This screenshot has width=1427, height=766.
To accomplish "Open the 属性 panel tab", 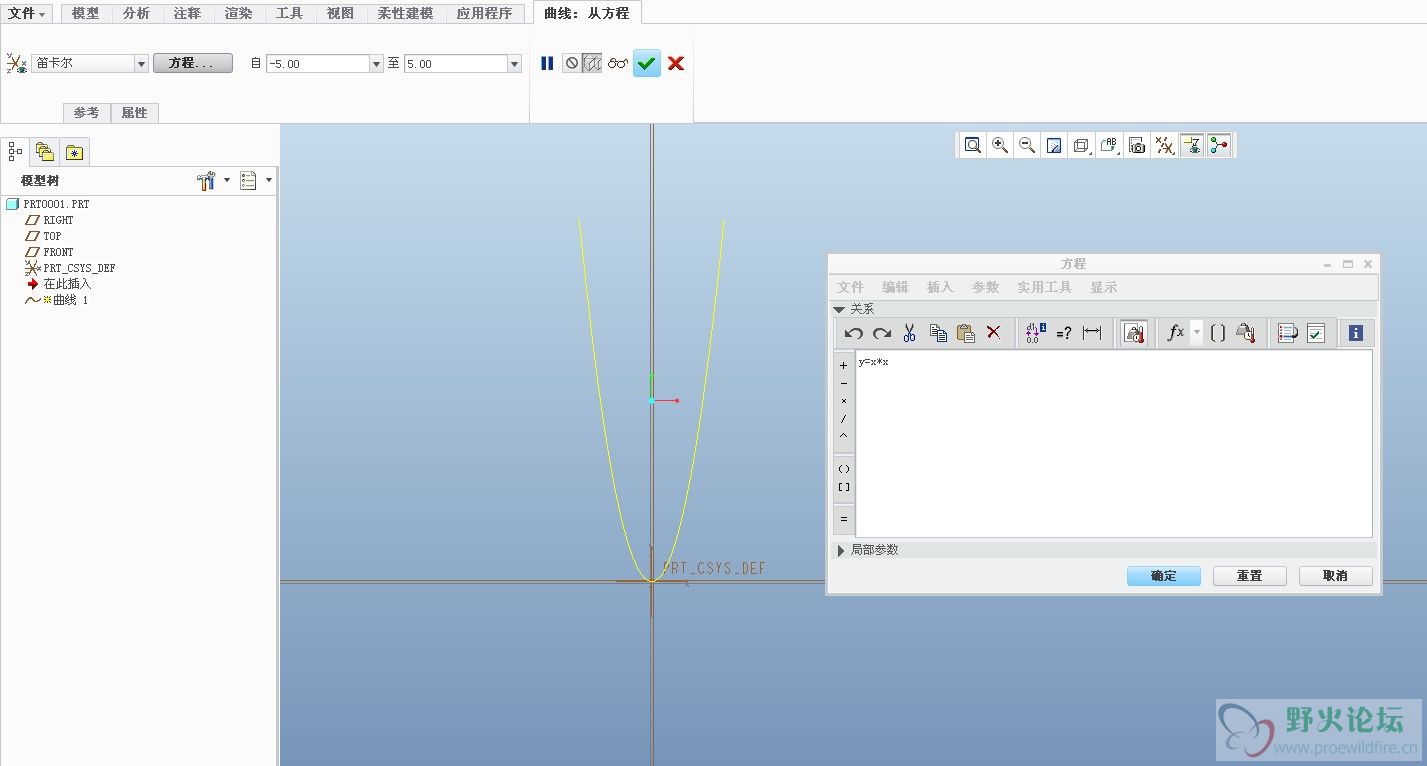I will 134,113.
